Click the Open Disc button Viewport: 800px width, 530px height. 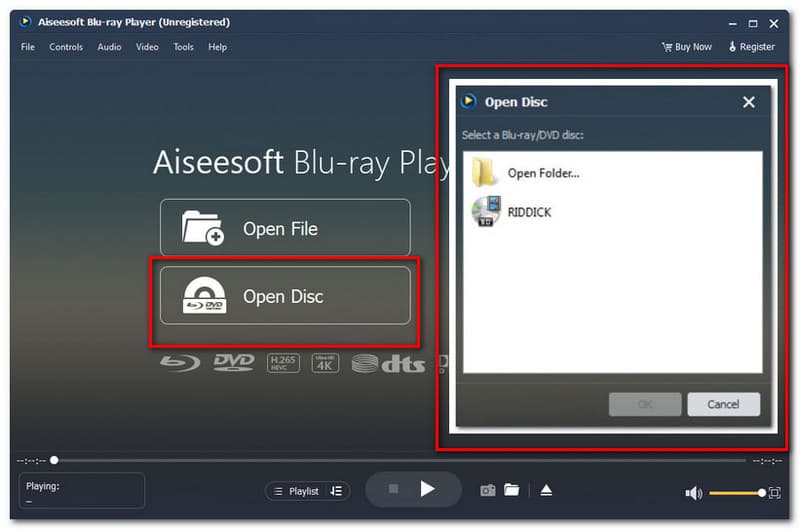(x=285, y=296)
